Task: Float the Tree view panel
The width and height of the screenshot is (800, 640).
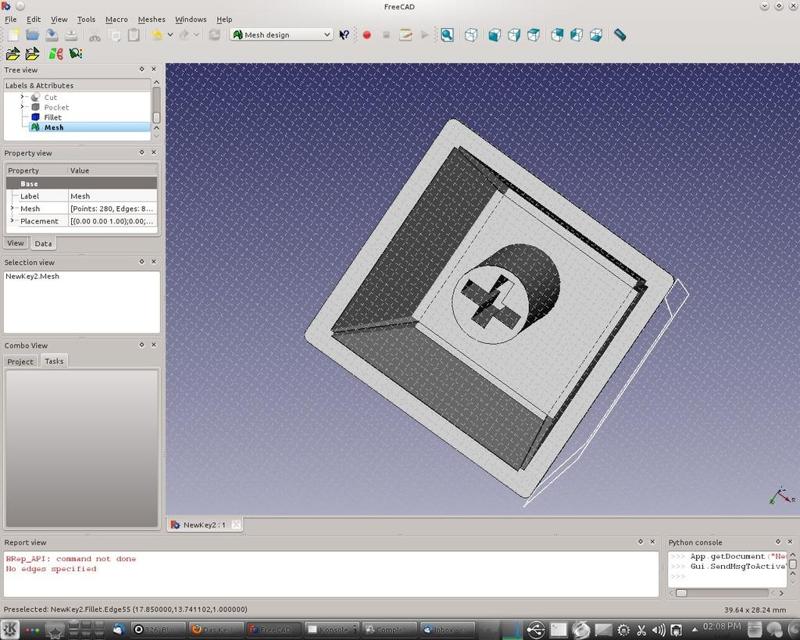Action: 142,70
